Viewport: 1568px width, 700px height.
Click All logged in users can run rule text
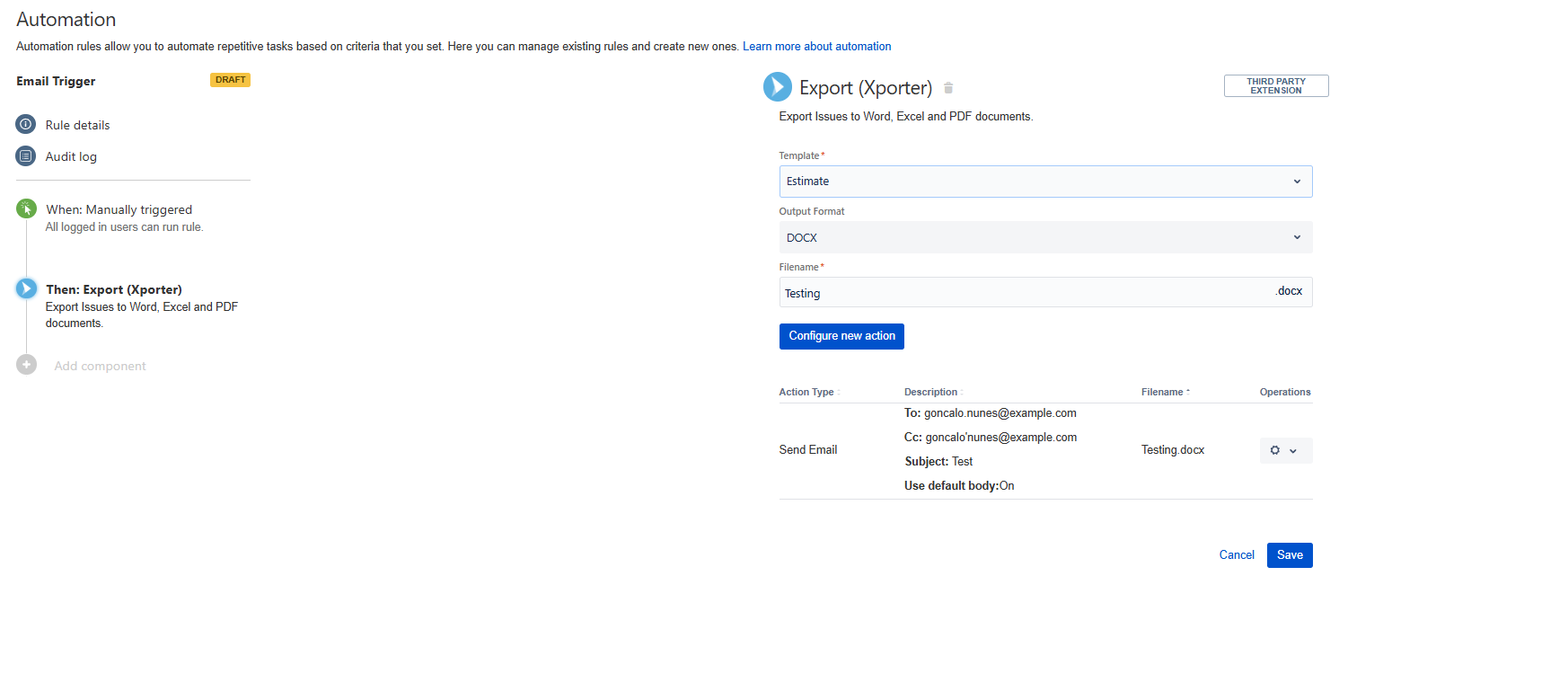click(125, 227)
